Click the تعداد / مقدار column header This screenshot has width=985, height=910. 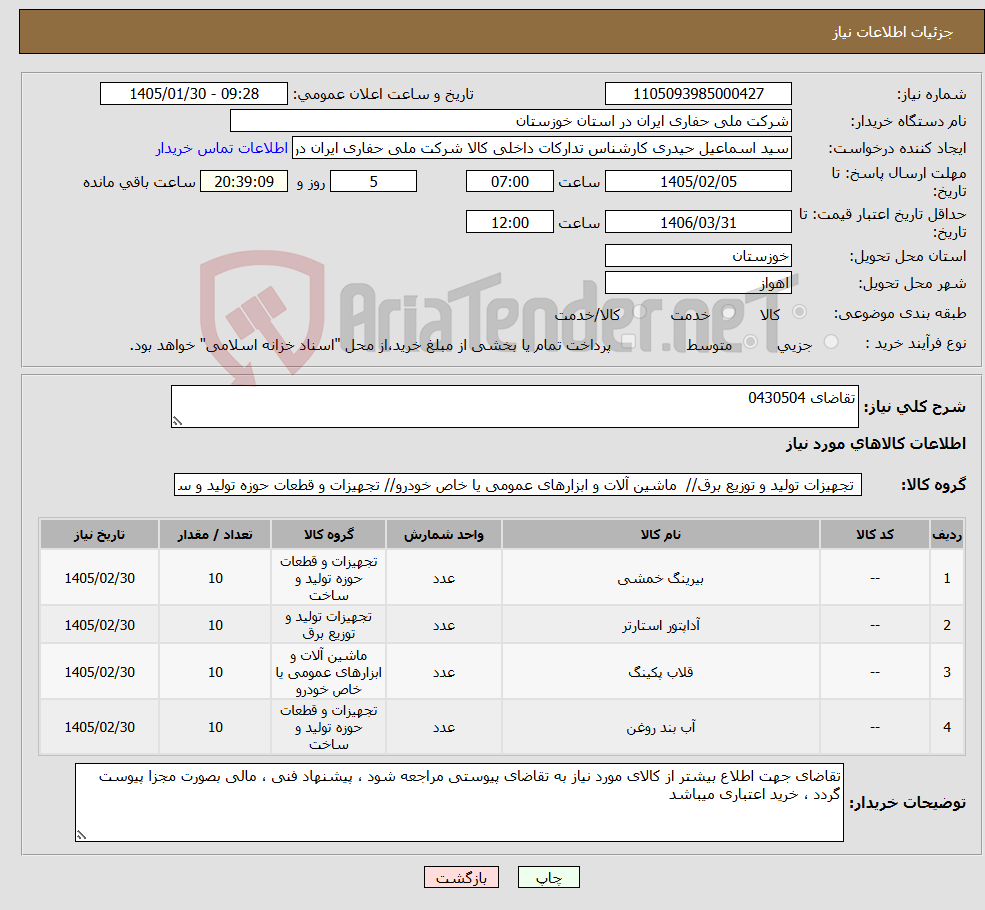215,534
